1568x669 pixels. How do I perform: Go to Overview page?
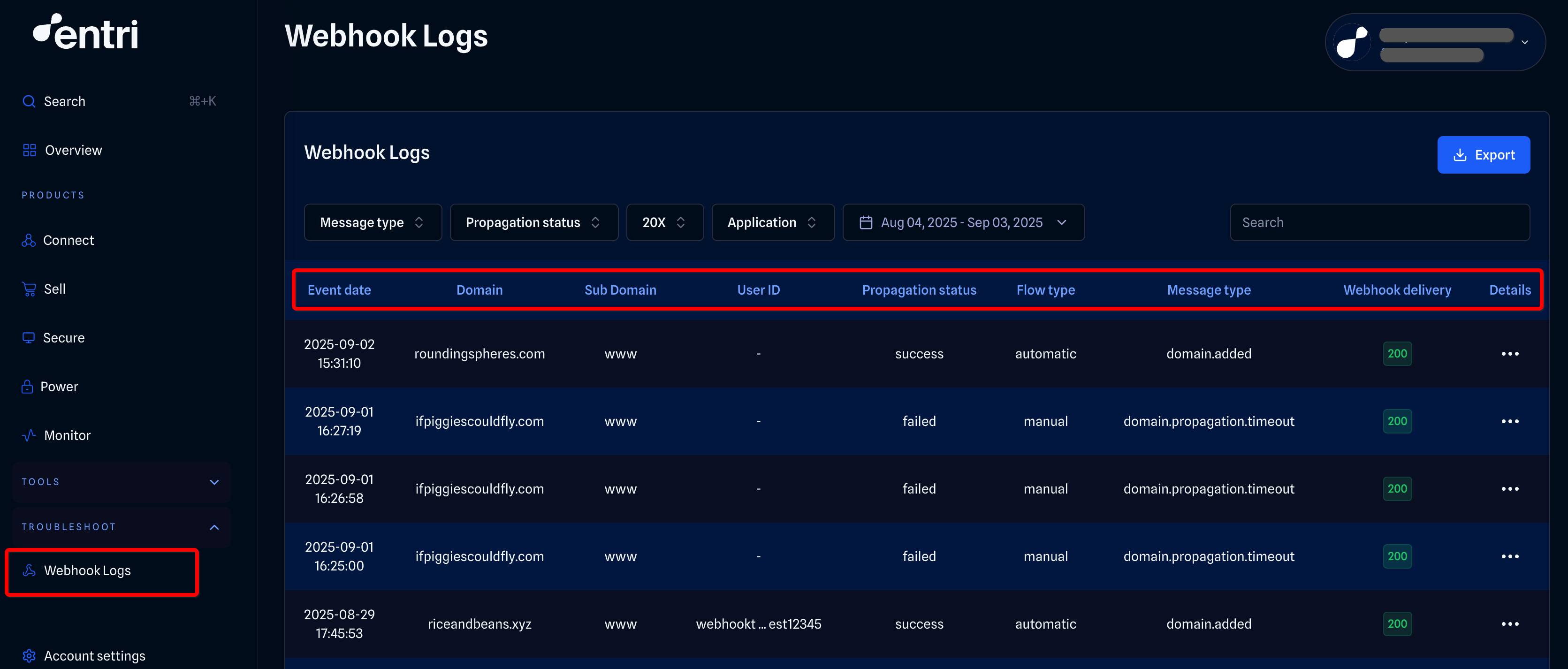point(73,150)
